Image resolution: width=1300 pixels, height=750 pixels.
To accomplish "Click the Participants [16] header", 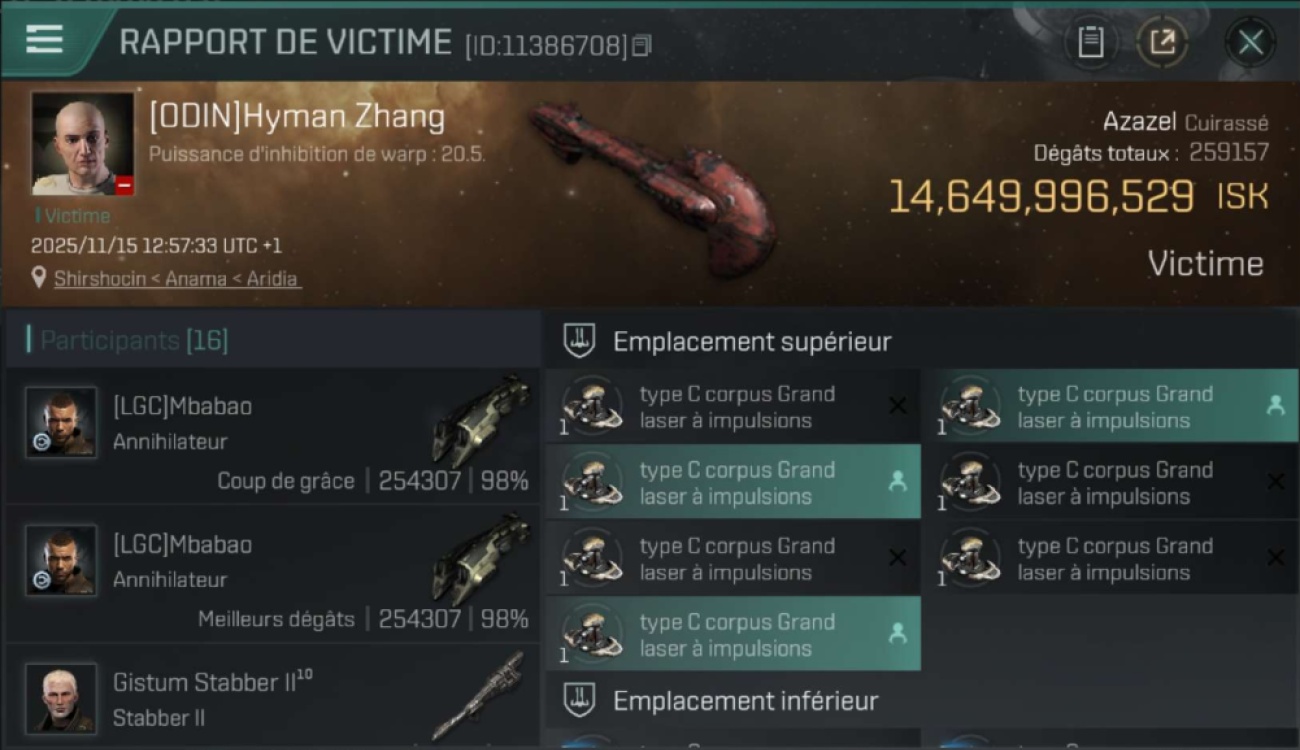I will tap(134, 340).
